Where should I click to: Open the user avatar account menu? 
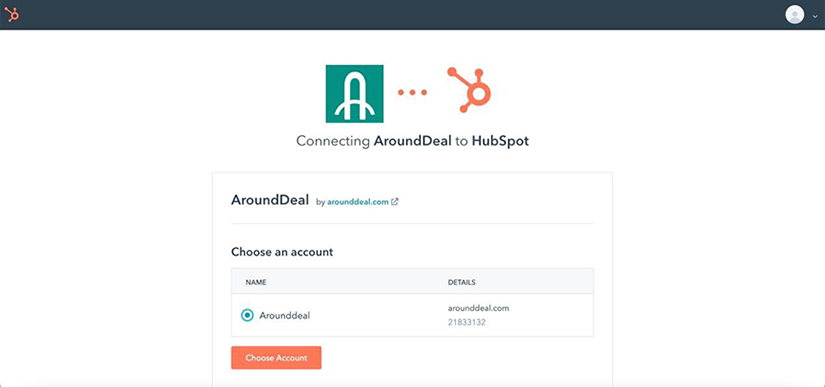pyautogui.click(x=794, y=15)
